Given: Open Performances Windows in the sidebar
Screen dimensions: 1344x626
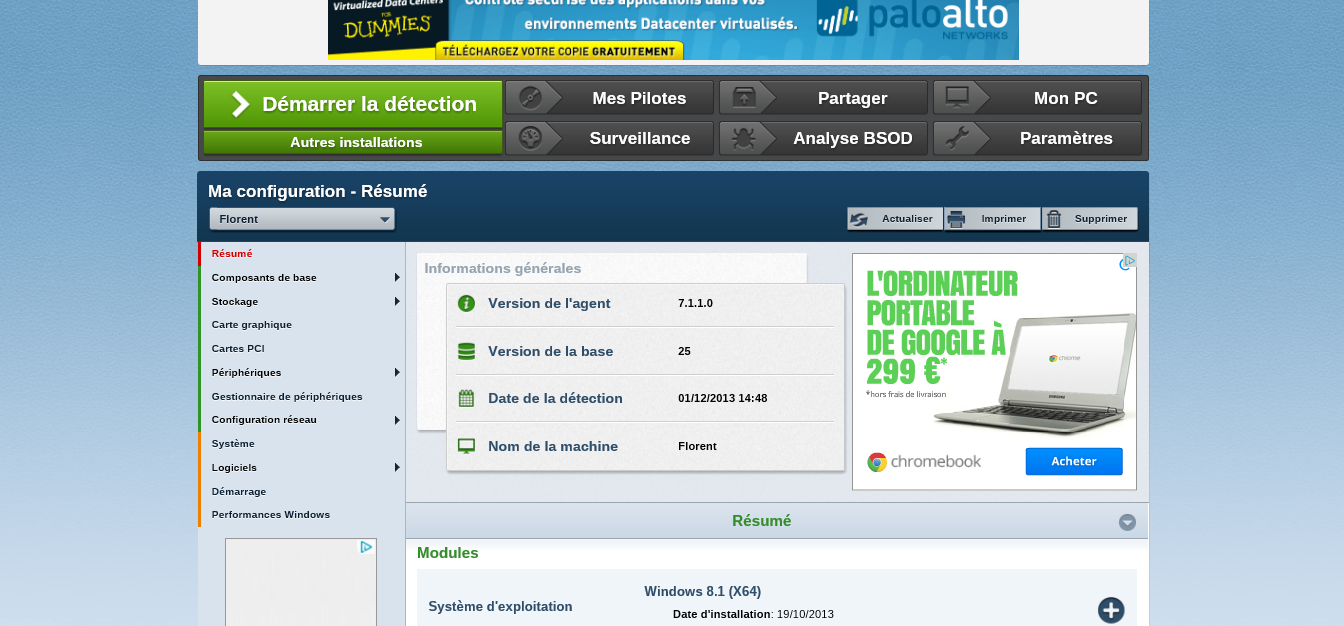Looking at the screenshot, I should [x=271, y=514].
